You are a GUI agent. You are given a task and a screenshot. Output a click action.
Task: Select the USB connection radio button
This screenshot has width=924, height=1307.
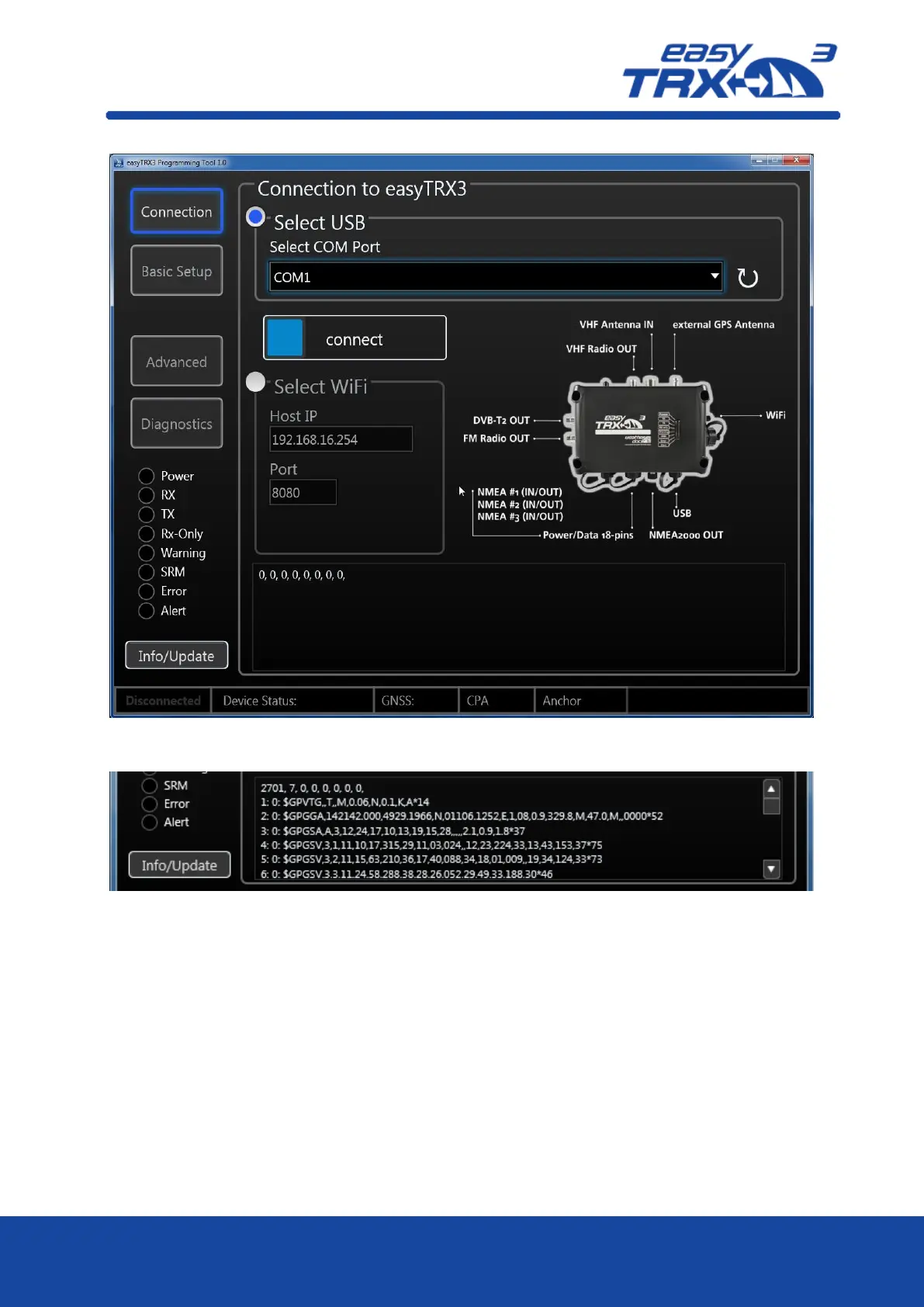point(255,217)
